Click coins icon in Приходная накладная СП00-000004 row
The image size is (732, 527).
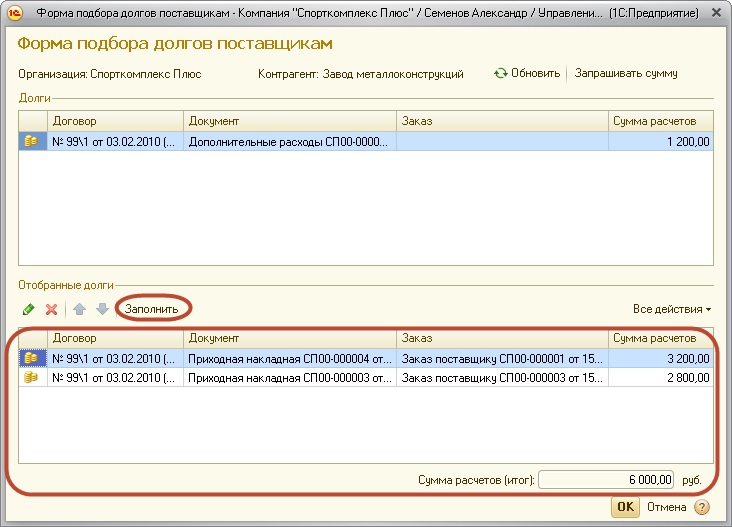(x=31, y=358)
